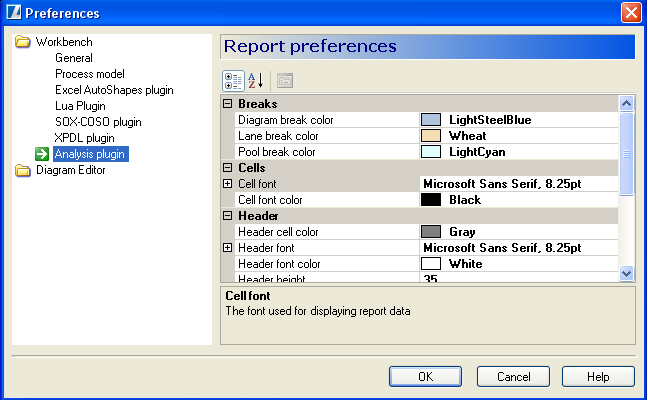
Task: Click the Black cell font color swatch
Action: pos(431,200)
